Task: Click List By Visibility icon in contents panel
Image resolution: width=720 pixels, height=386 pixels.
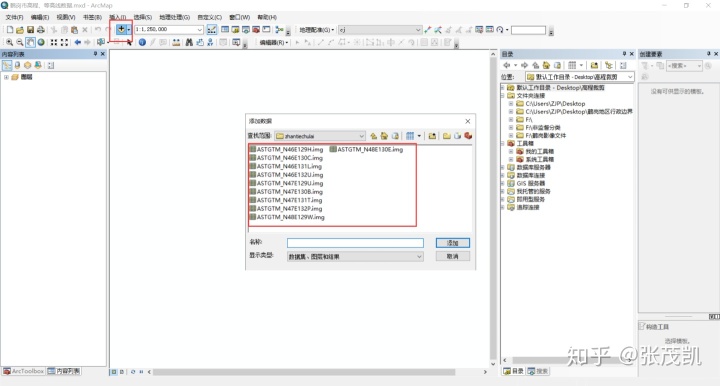Action: 28,65
